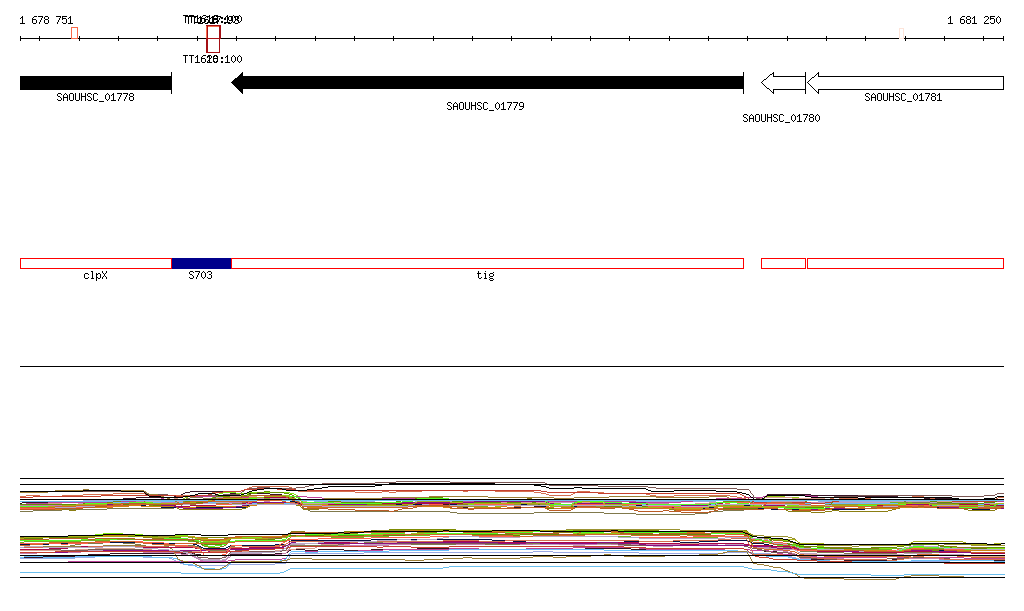Click the upper multicolored expression profile band
Image resolution: width=1024 pixels, height=611 pixels.
coord(500,499)
